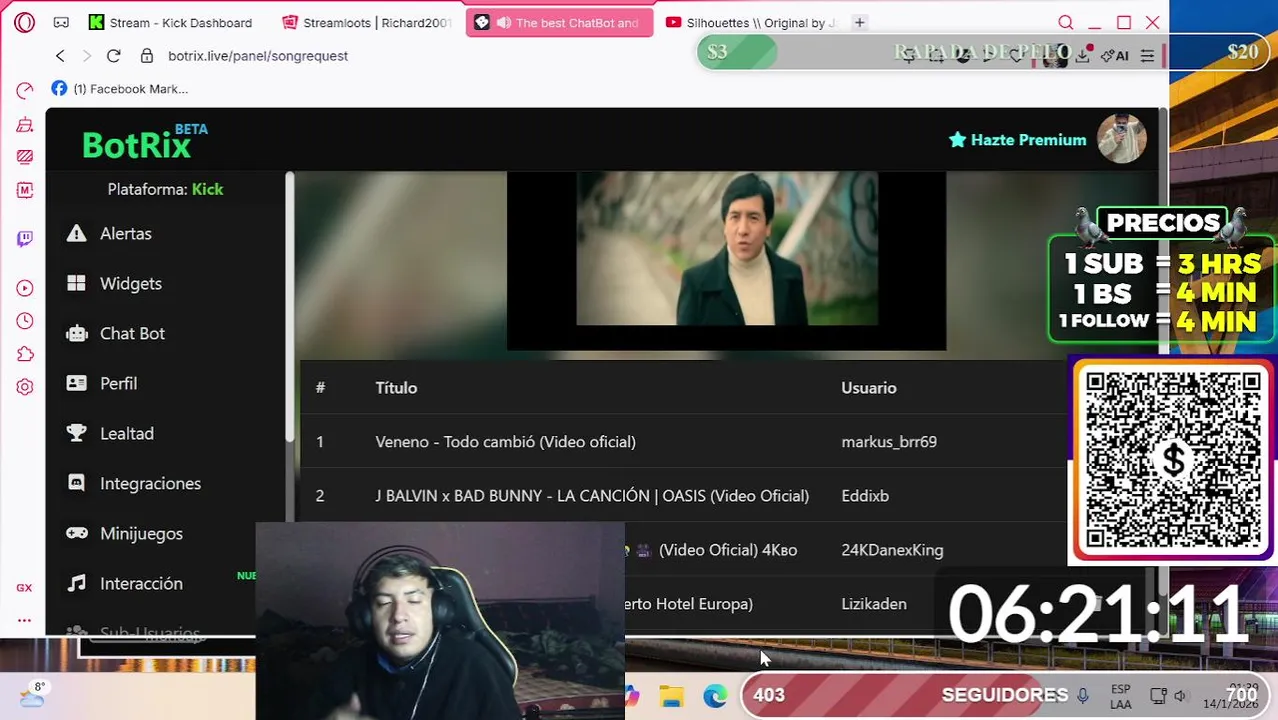1278x720 pixels.
Task: Click user markus_brr69 in the queue
Action: point(889,442)
